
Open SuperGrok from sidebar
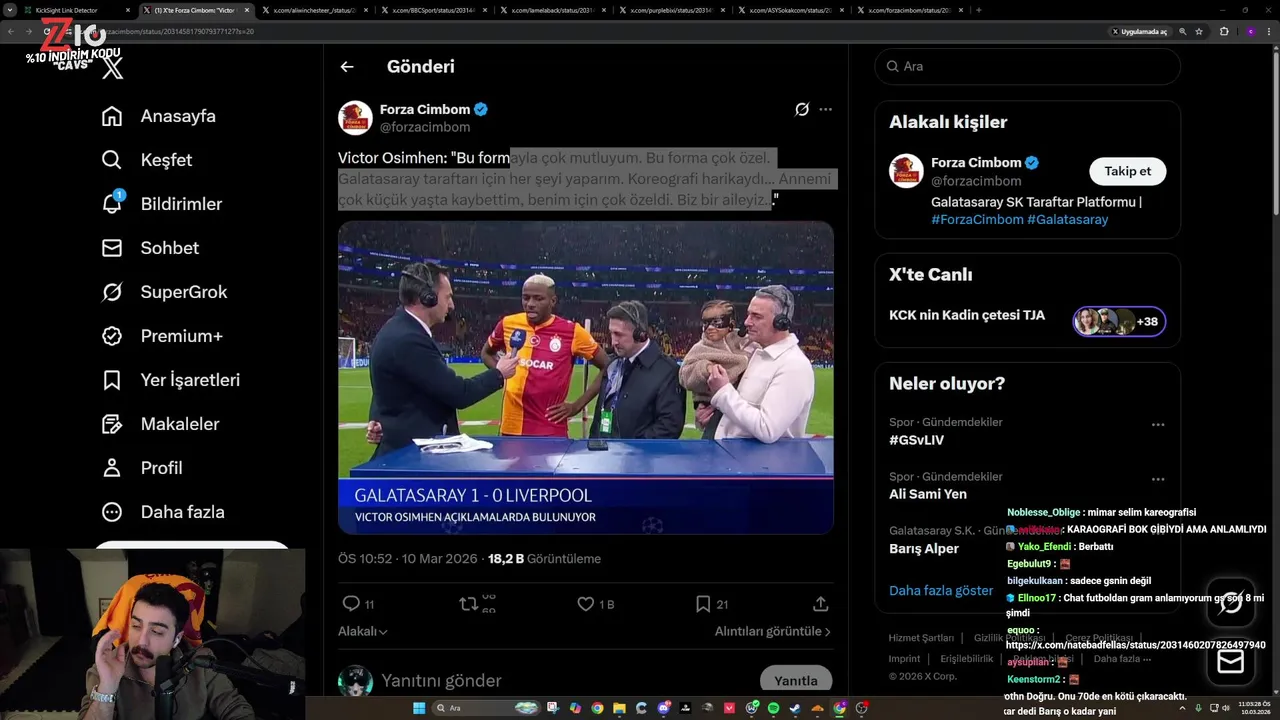(x=164, y=292)
